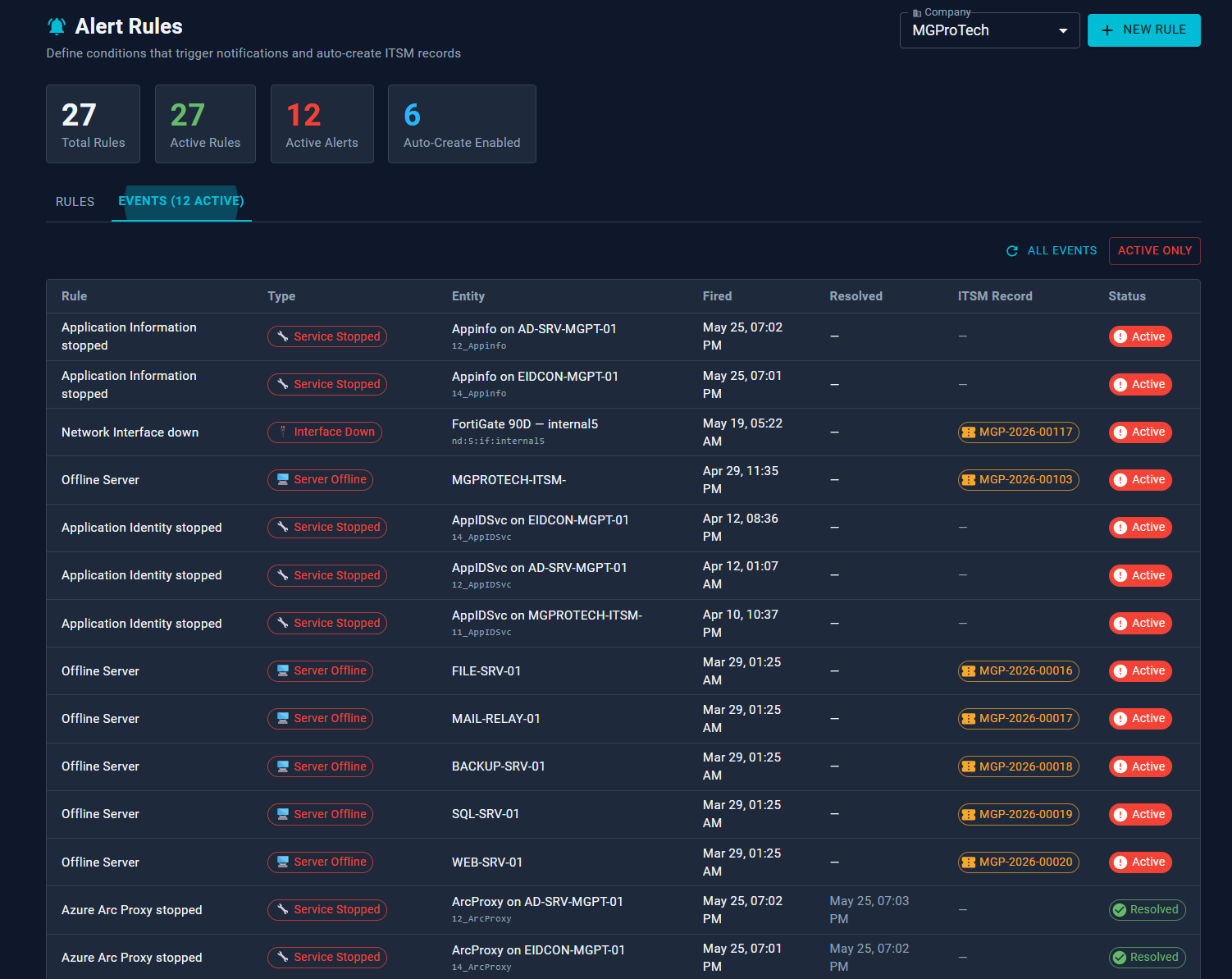1232x979 pixels.
Task: Sort by the Type column header
Action: [x=281, y=296]
